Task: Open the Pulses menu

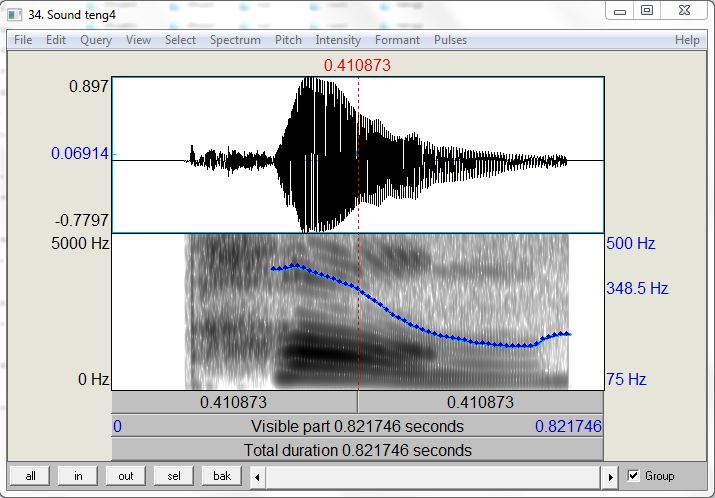Action: (x=450, y=40)
